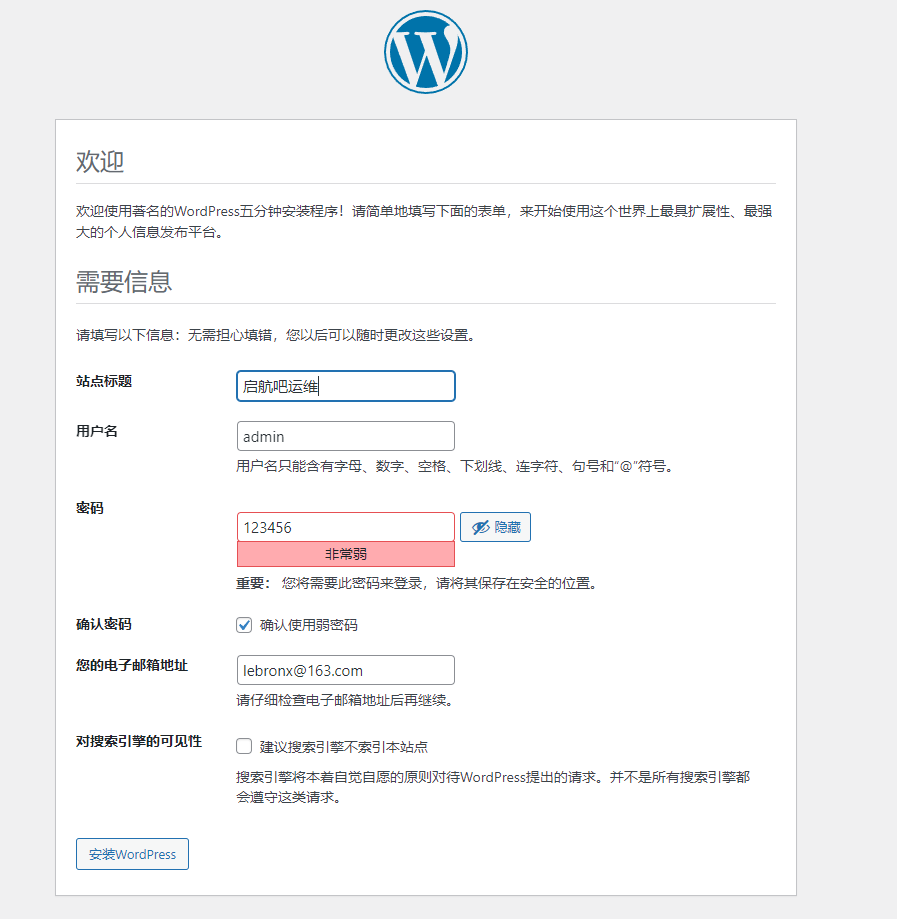
Task: Click the 安装WordPress button
Action: coord(132,854)
